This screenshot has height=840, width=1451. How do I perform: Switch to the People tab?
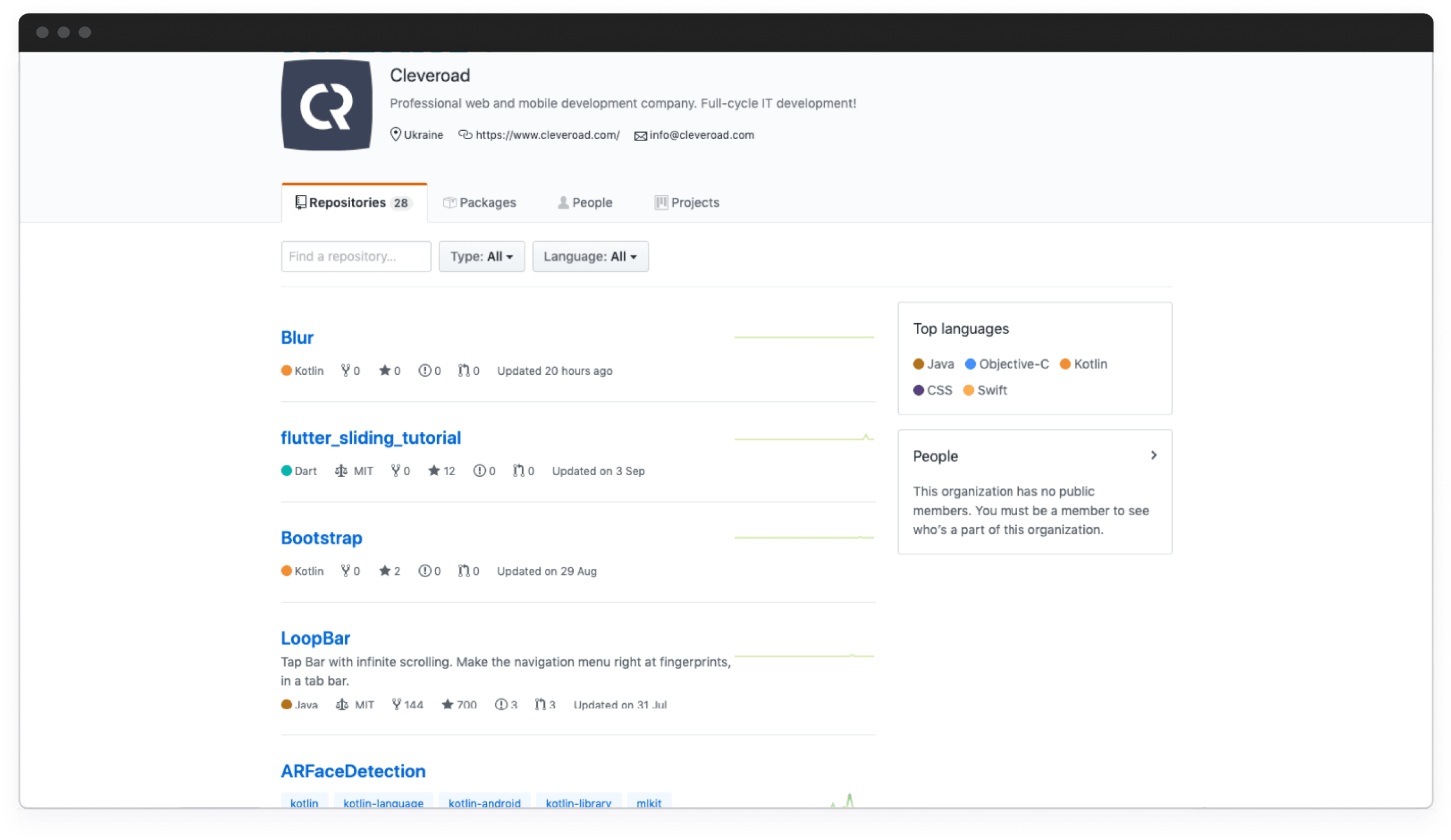tap(585, 203)
